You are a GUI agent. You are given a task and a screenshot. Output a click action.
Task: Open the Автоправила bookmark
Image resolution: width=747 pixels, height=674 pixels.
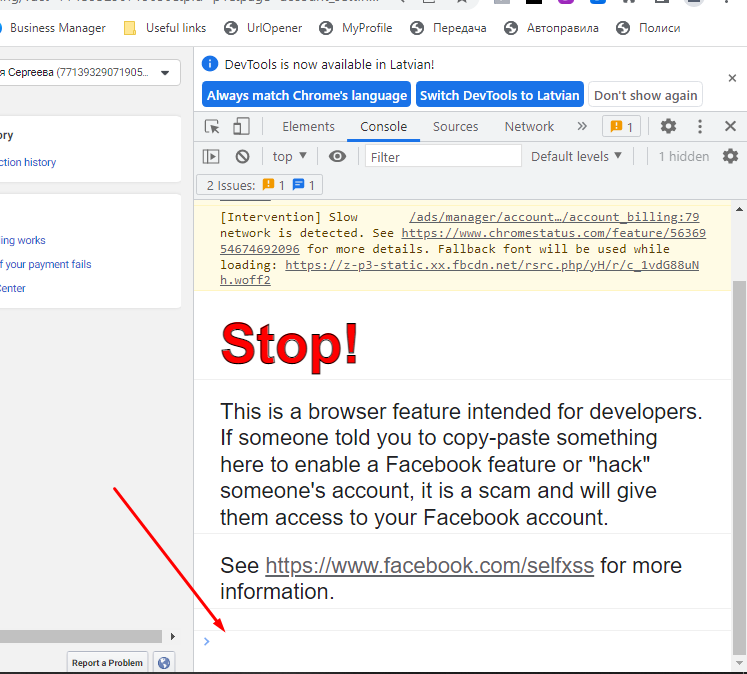click(x=551, y=28)
